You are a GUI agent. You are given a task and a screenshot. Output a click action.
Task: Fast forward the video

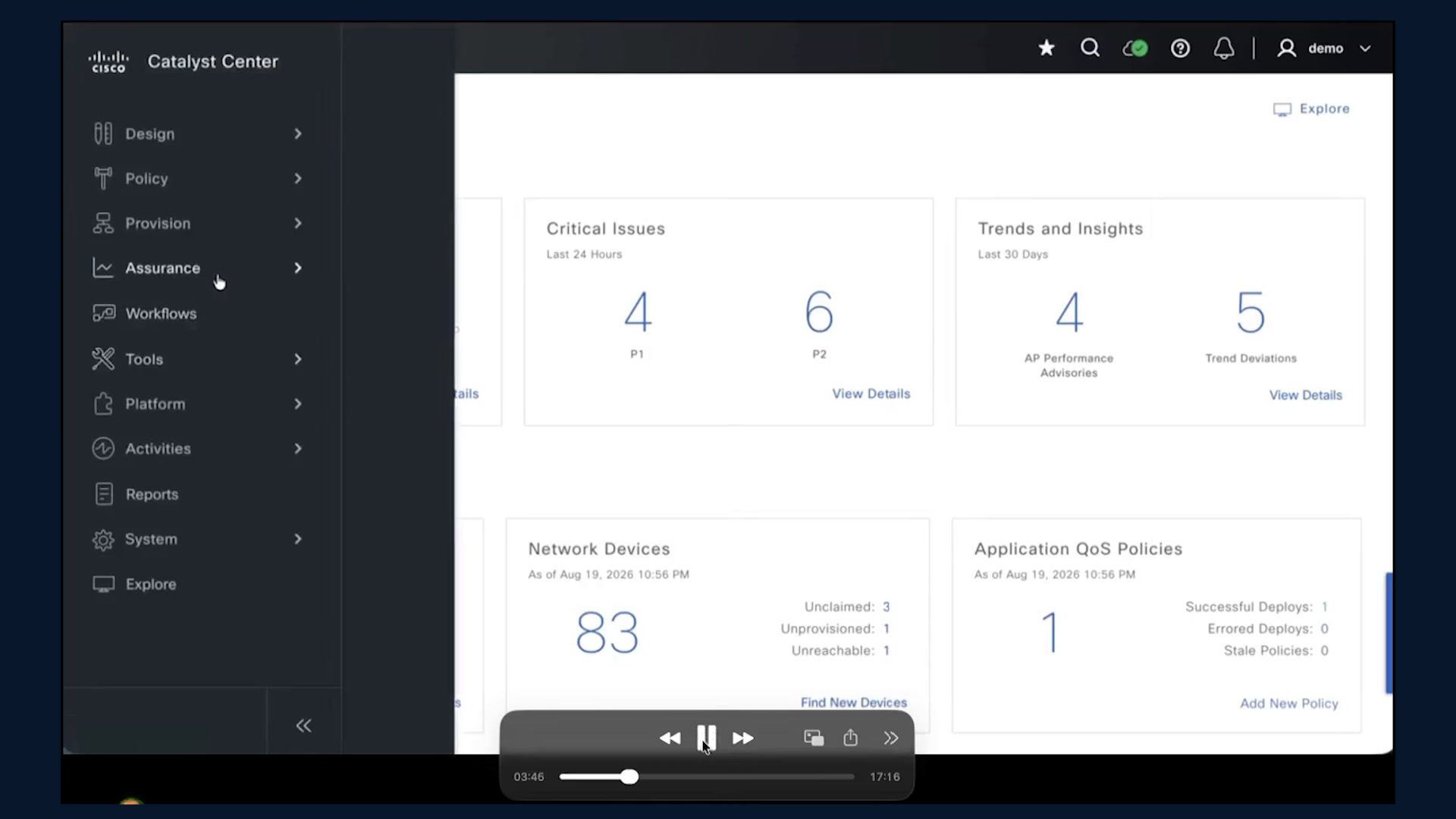coord(743,738)
